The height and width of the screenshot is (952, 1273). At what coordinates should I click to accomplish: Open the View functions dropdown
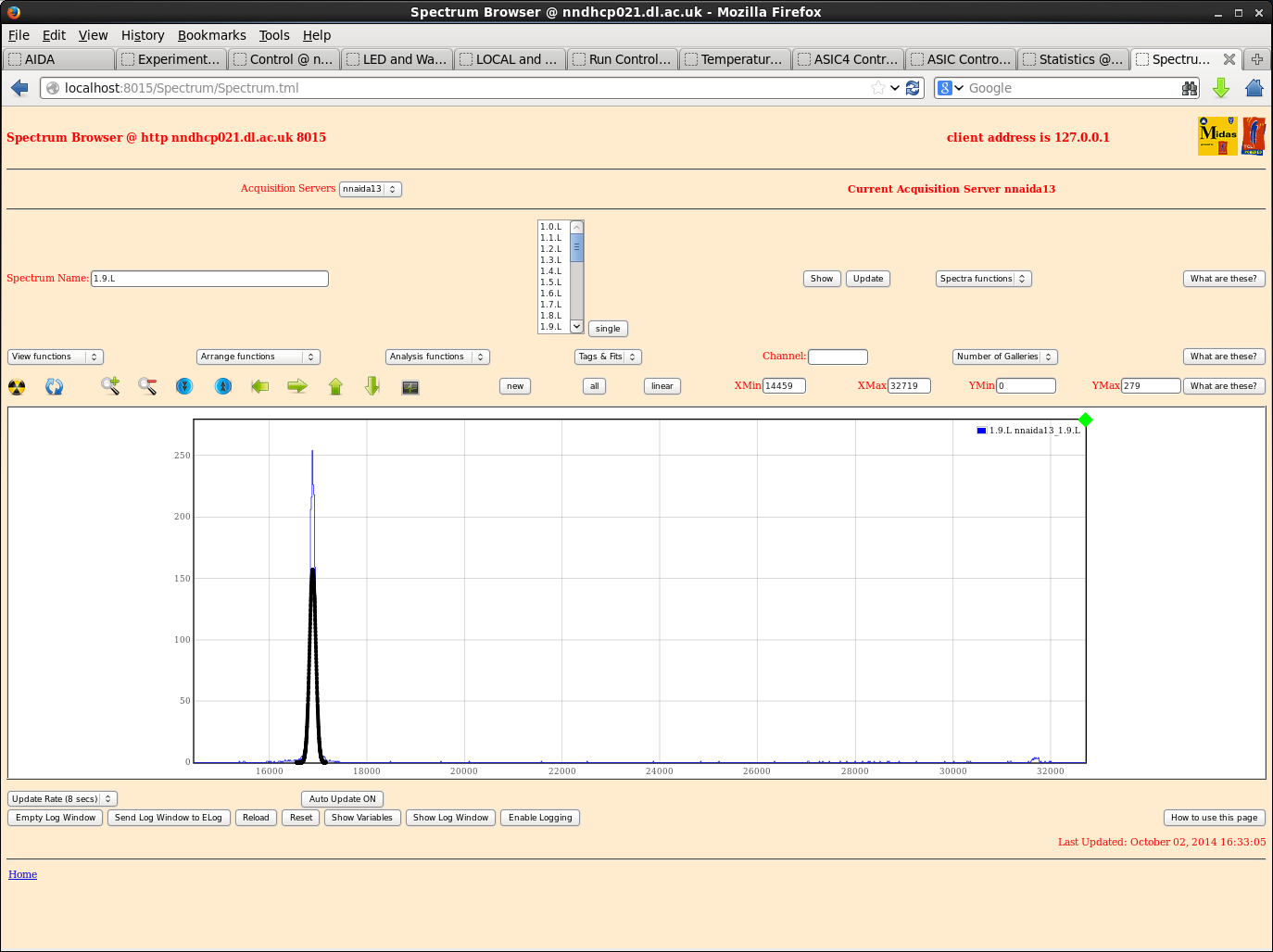pyautogui.click(x=56, y=357)
